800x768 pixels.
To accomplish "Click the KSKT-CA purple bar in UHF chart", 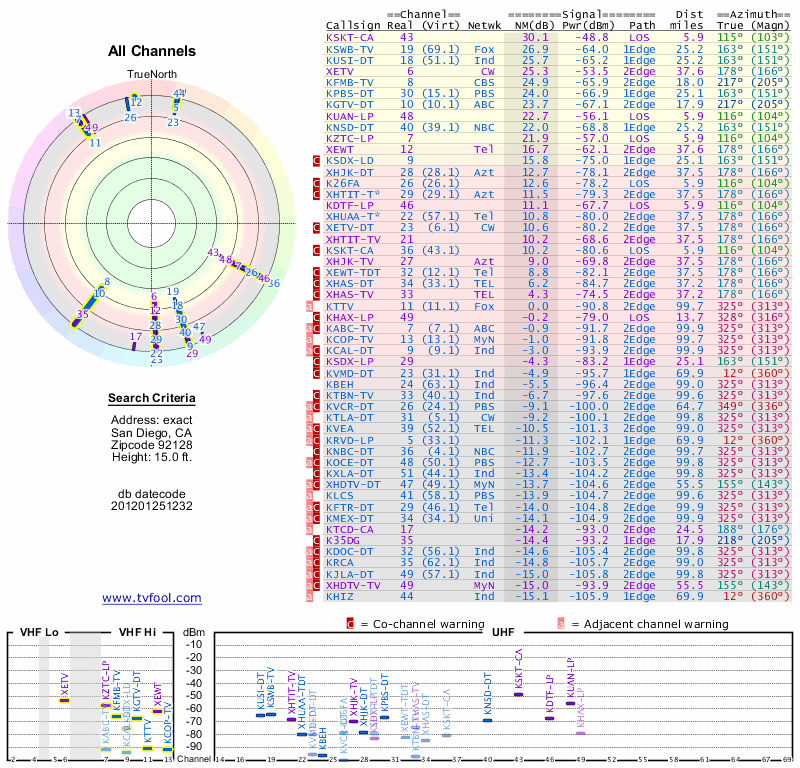I will [x=518, y=693].
